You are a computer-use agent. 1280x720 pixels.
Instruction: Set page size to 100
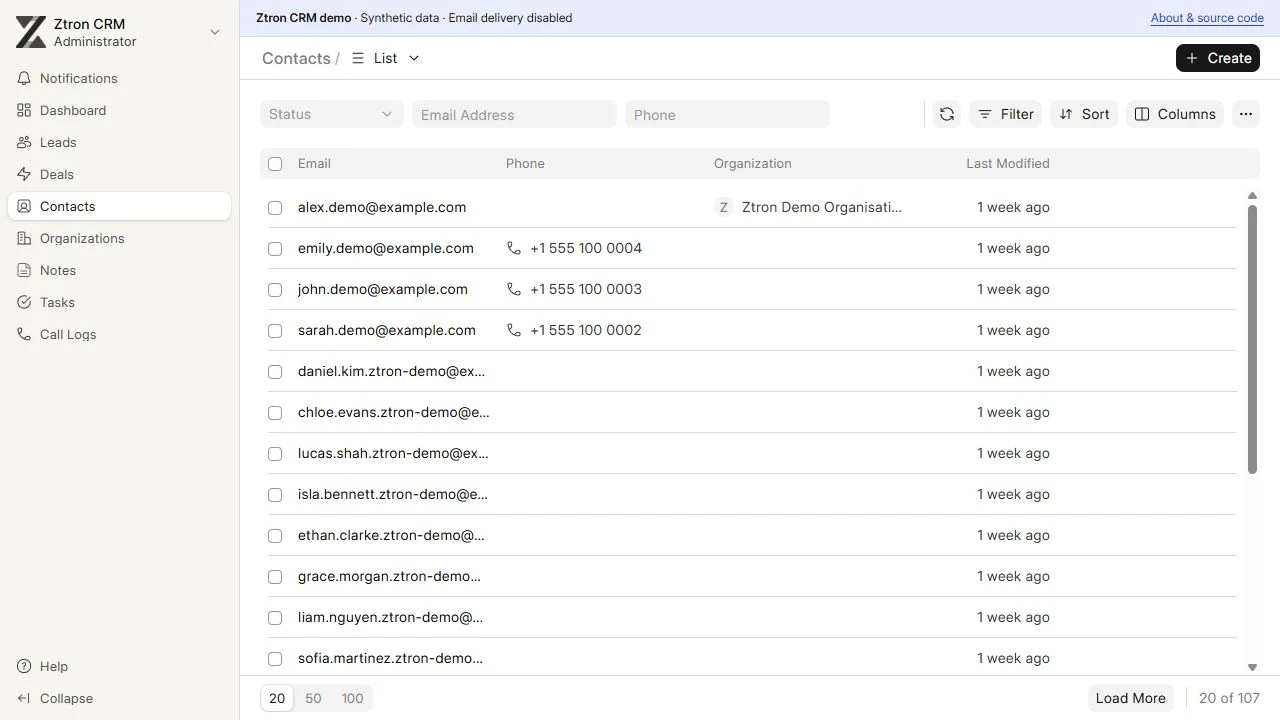(352, 698)
